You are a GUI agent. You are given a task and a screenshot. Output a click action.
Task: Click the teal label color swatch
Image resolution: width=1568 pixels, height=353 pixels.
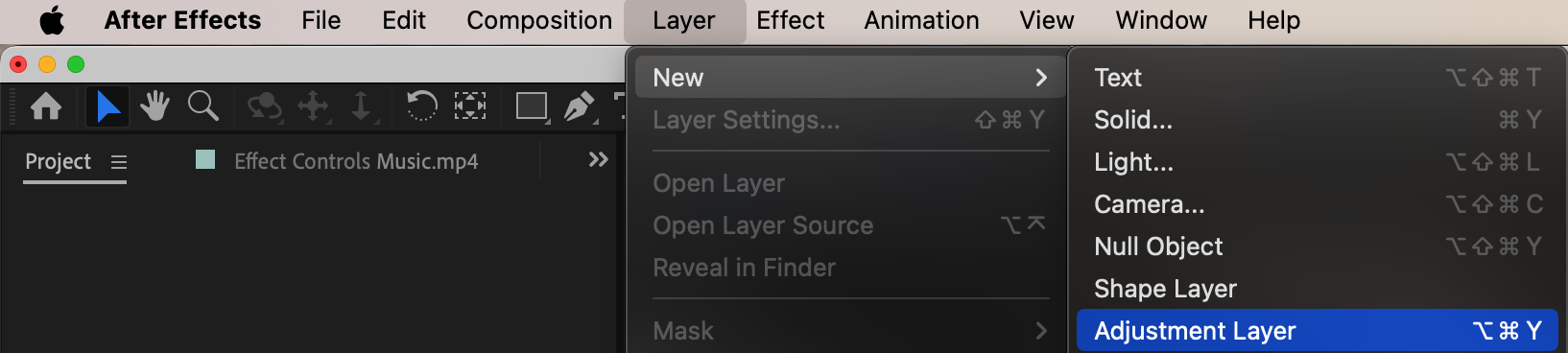coord(205,159)
